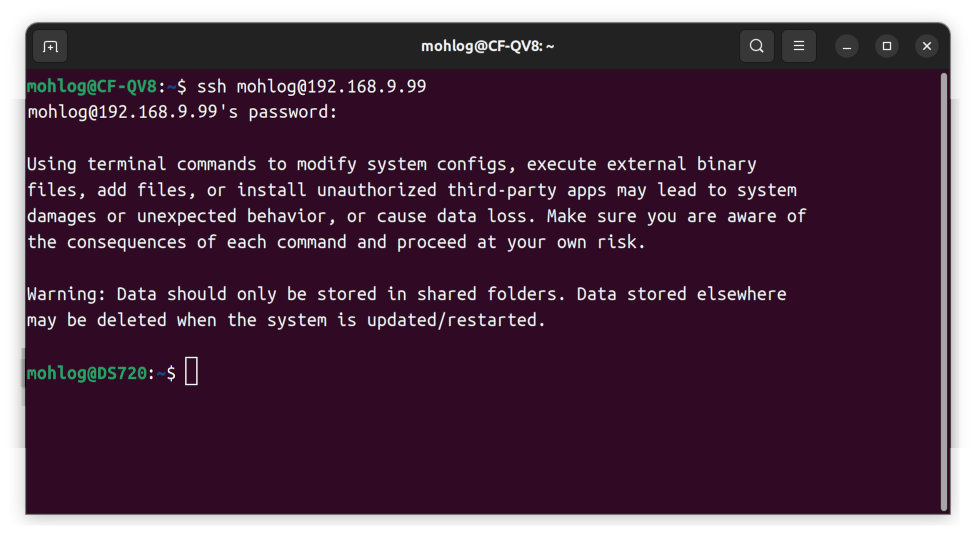Maximize the terminal window

click(x=886, y=46)
